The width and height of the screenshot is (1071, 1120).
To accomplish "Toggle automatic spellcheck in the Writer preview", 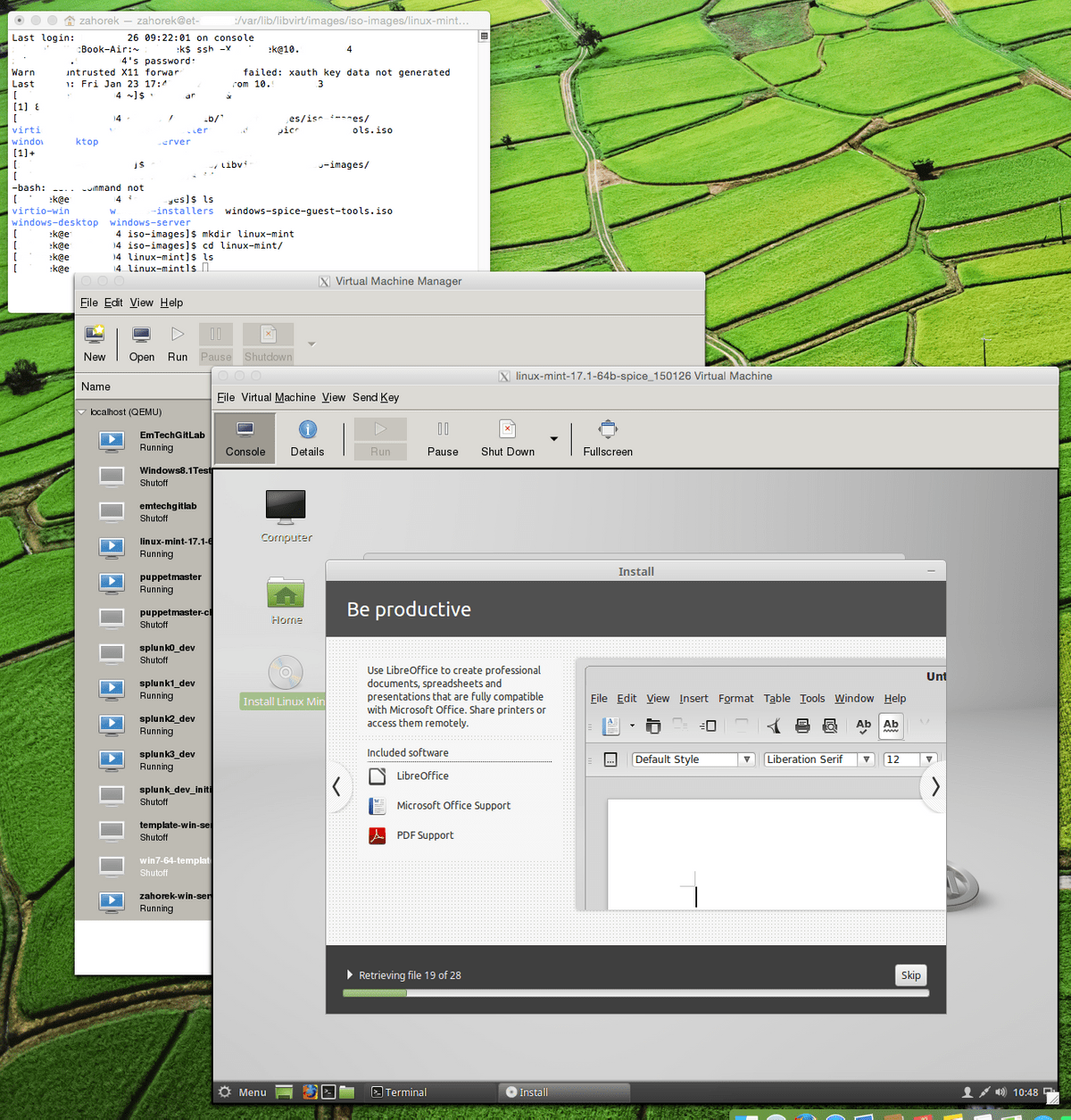I will (890, 726).
